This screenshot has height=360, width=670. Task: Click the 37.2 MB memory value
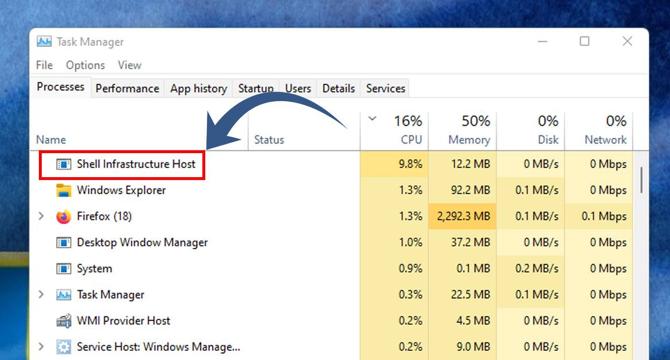click(470, 243)
